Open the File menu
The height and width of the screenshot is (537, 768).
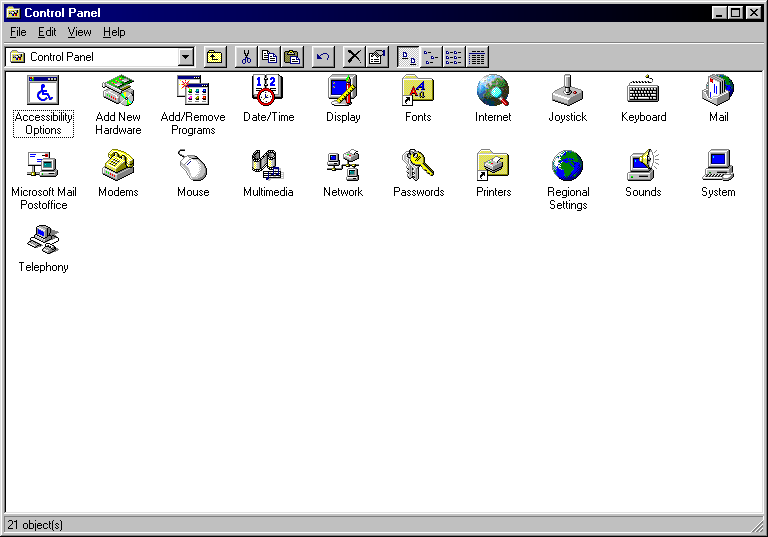(x=18, y=32)
